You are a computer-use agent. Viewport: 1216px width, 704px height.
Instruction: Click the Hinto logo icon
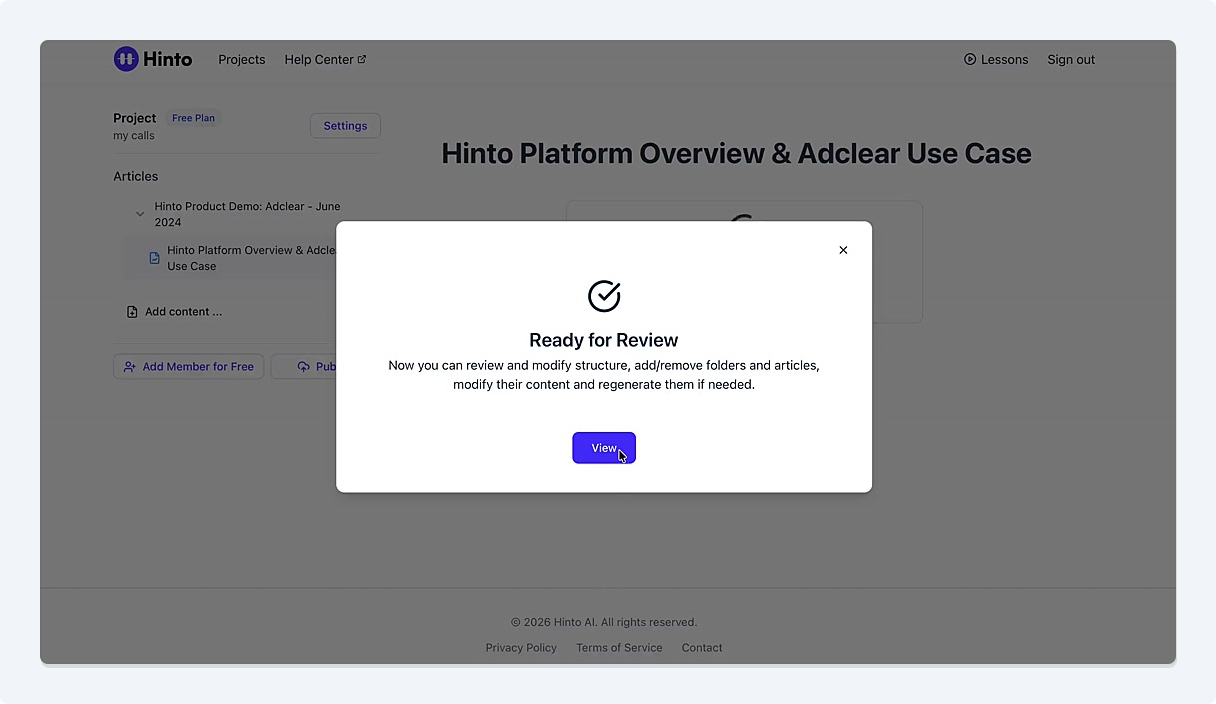point(126,59)
